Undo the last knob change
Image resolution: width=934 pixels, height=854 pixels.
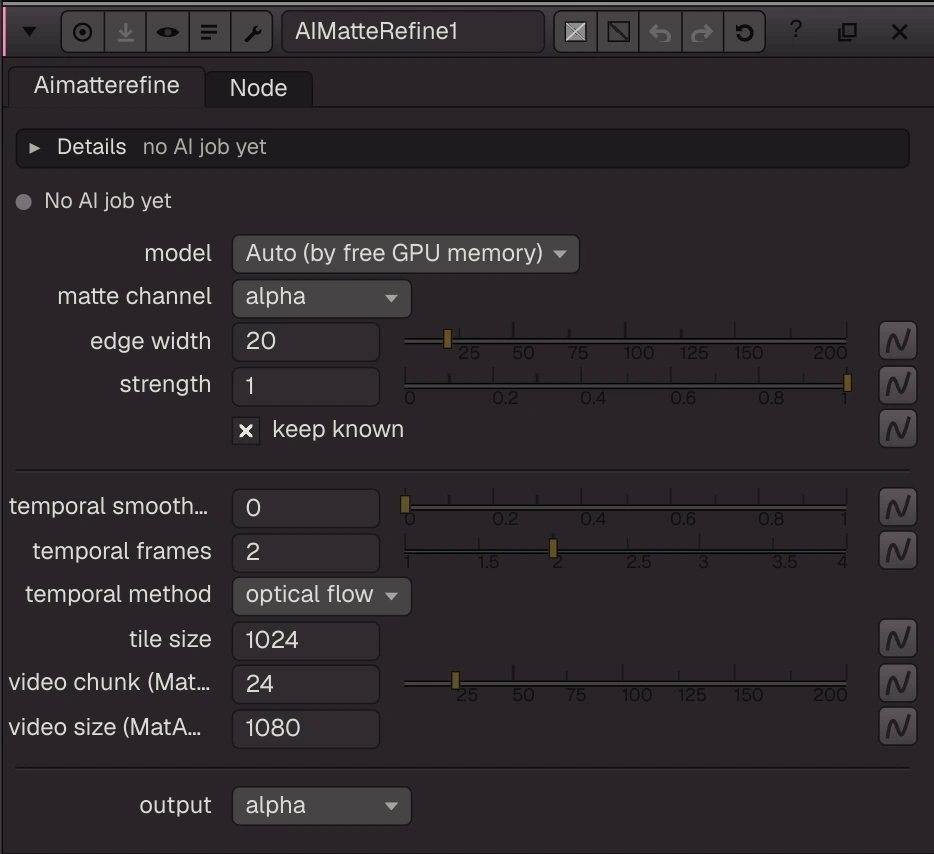pos(660,32)
